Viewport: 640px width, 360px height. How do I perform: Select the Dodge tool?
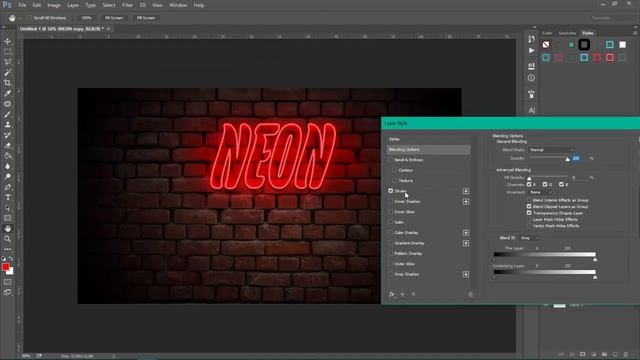(x=8, y=176)
